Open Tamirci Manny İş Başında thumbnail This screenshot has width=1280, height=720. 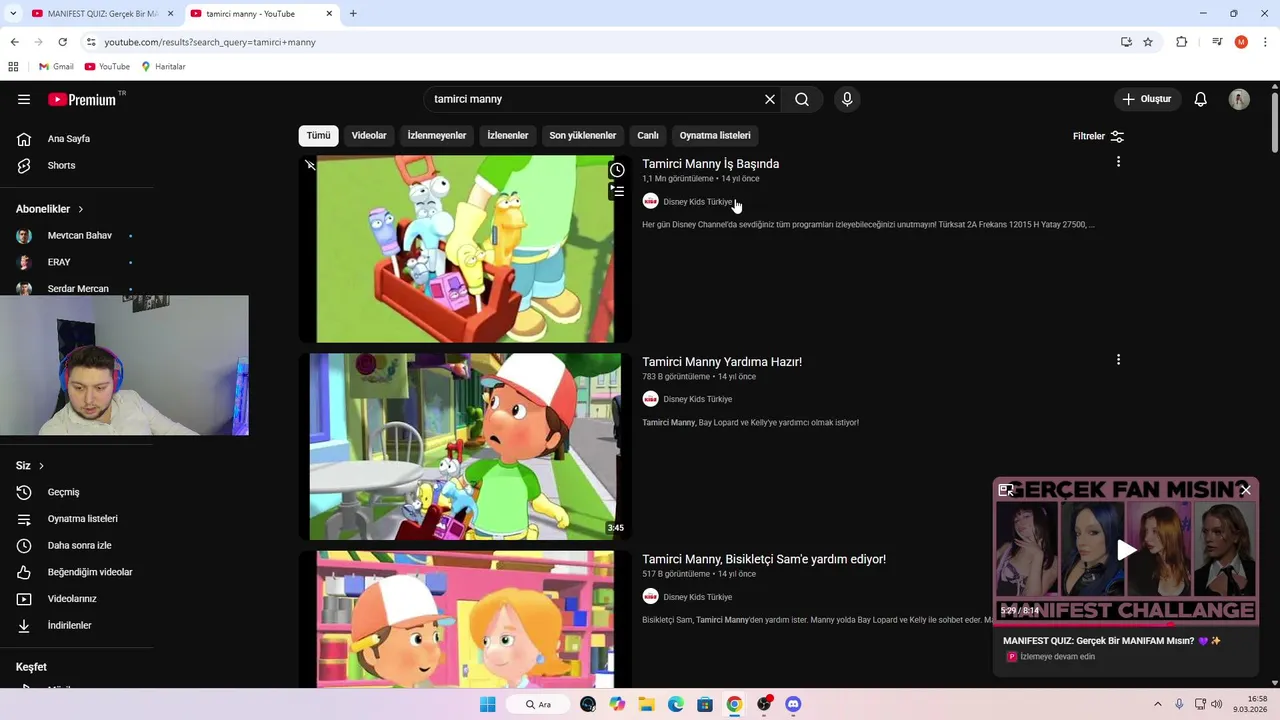pos(465,249)
